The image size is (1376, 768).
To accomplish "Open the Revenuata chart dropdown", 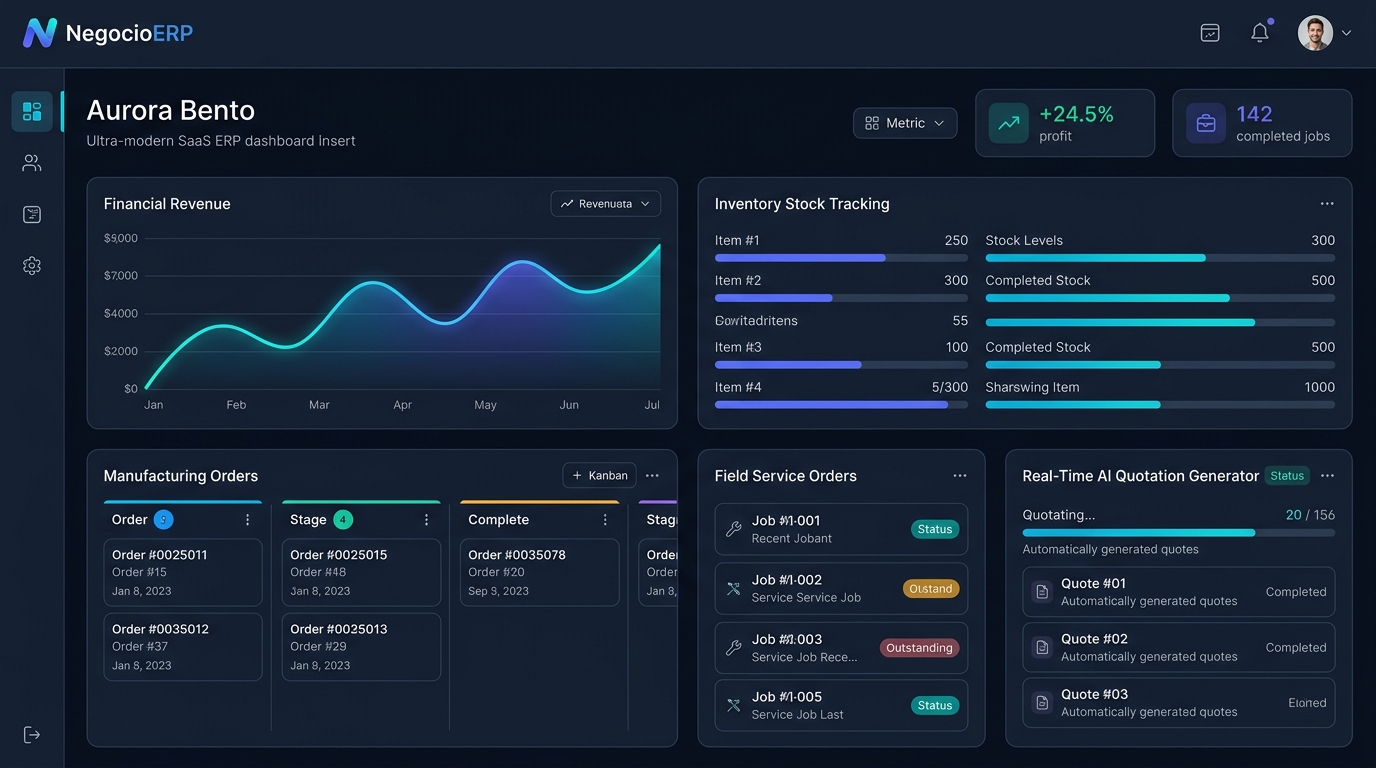I will 605,204.
